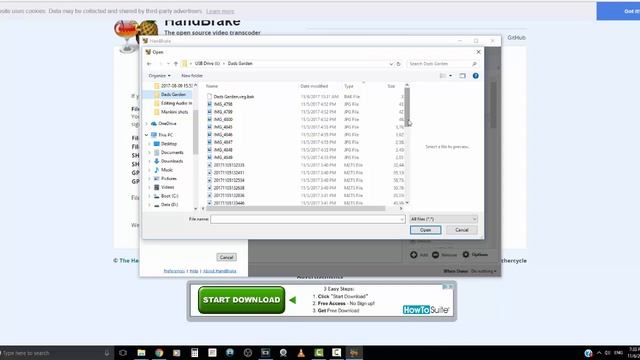This screenshot has height=360, width=640.
Task: Sort files by Size column
Action: point(391,86)
